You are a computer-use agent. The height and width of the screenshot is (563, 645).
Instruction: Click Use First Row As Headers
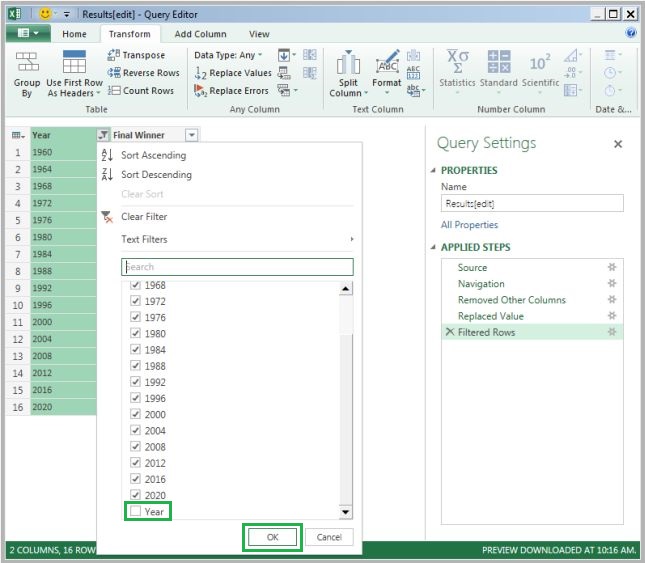tap(74, 74)
